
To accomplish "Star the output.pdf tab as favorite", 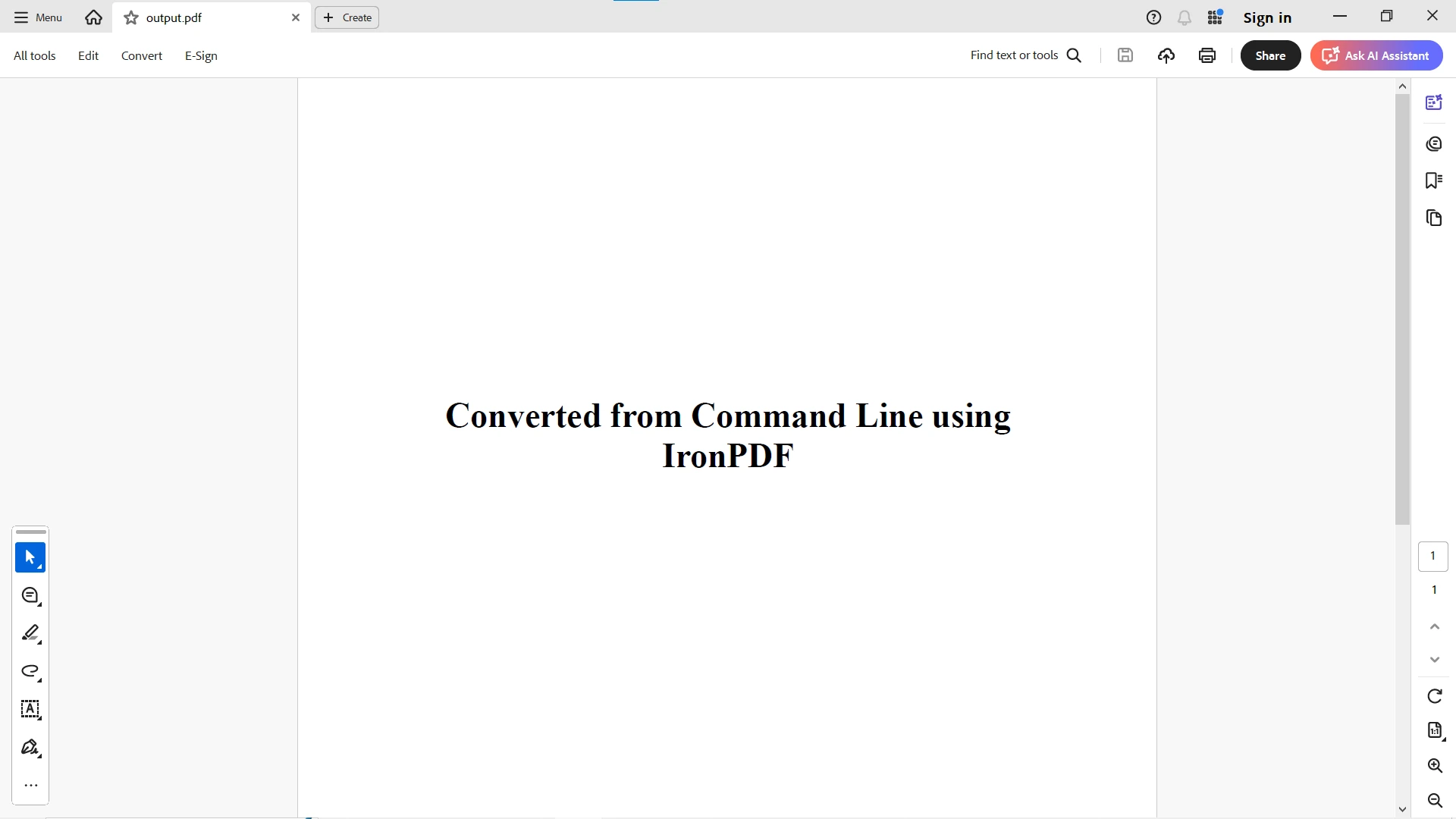I will pyautogui.click(x=131, y=17).
